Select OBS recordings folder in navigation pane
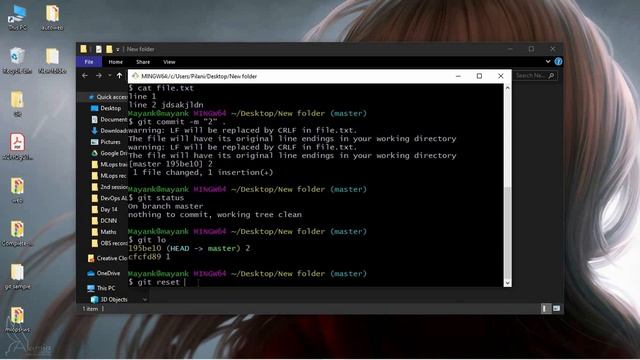The width and height of the screenshot is (640, 360). 109,243
